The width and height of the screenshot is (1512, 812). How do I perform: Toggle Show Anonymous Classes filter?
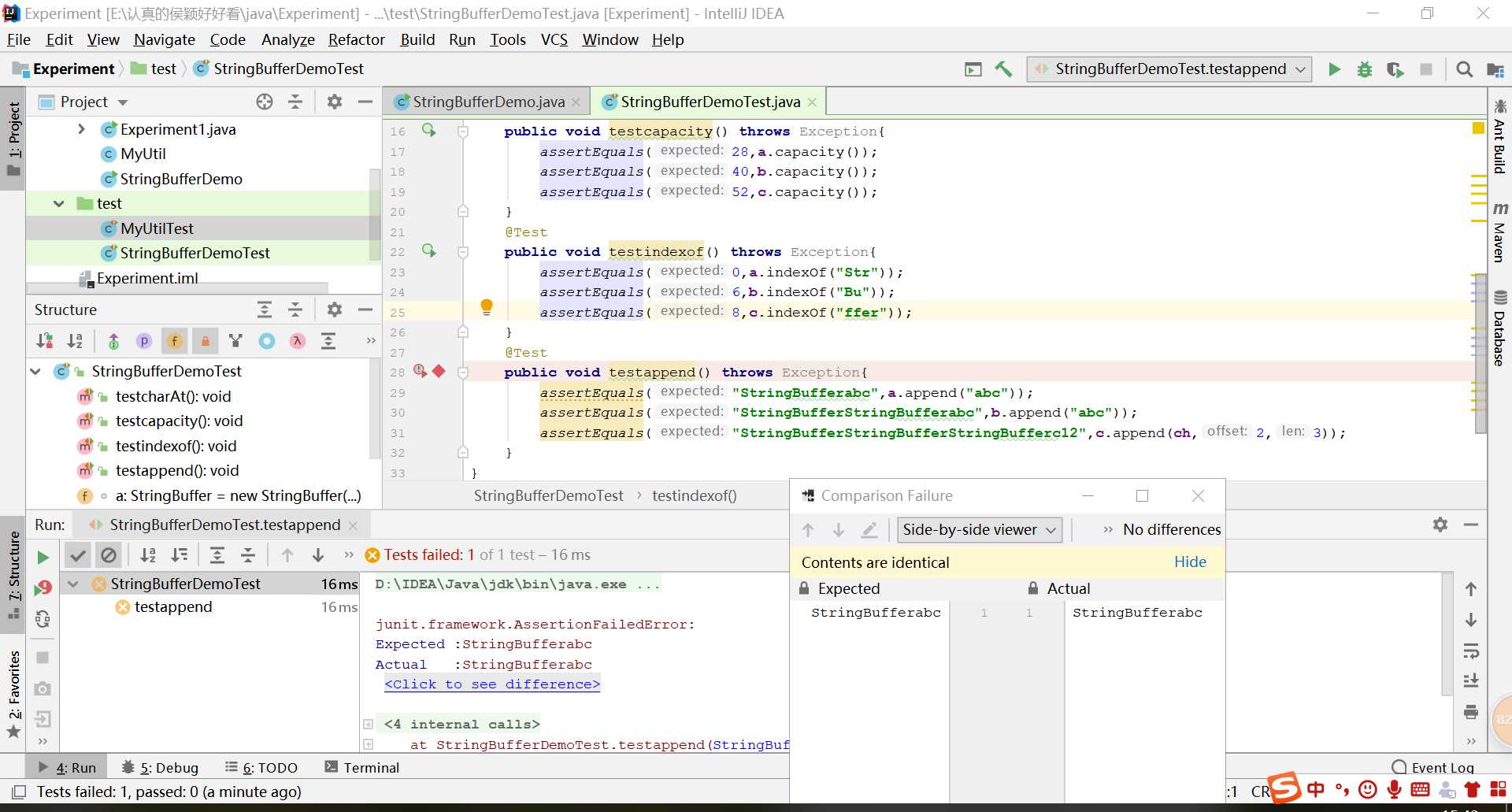coord(267,341)
